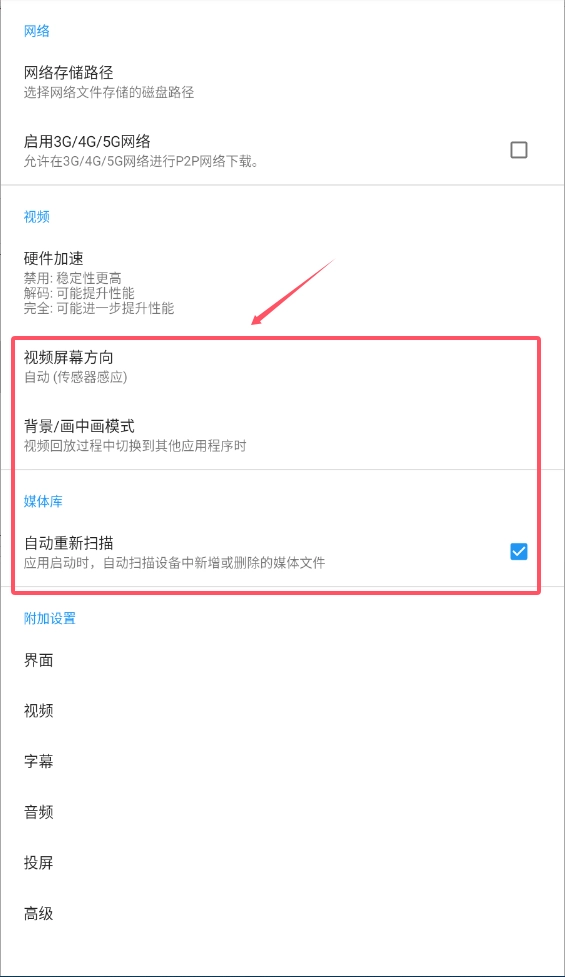Click 选择网络文件存储的磁盘路径 description text
Screen dimensions: 565x977
click(109, 93)
